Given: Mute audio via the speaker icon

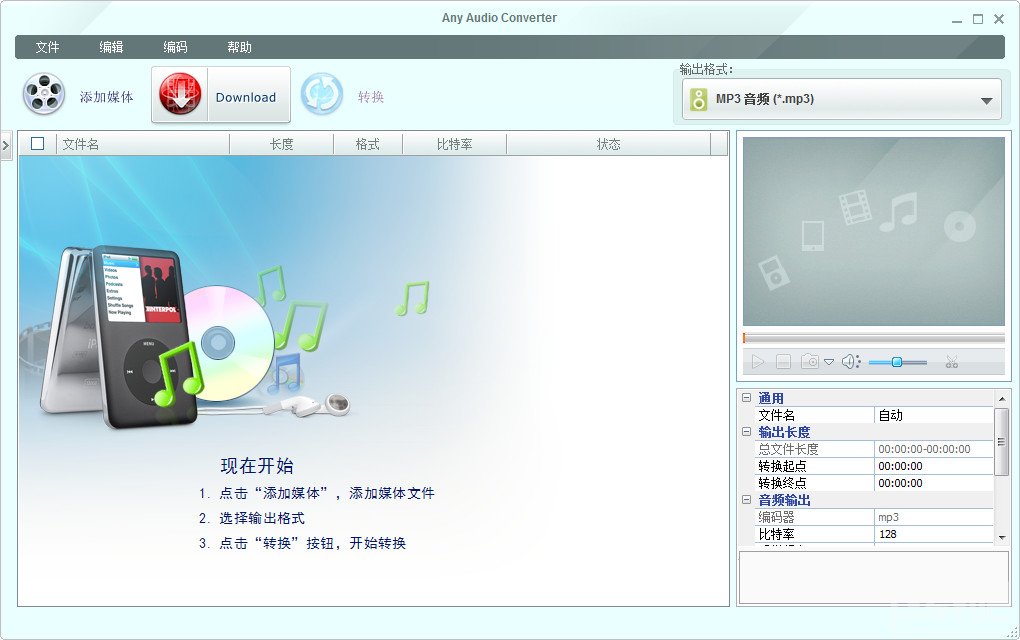Looking at the screenshot, I should (x=850, y=361).
